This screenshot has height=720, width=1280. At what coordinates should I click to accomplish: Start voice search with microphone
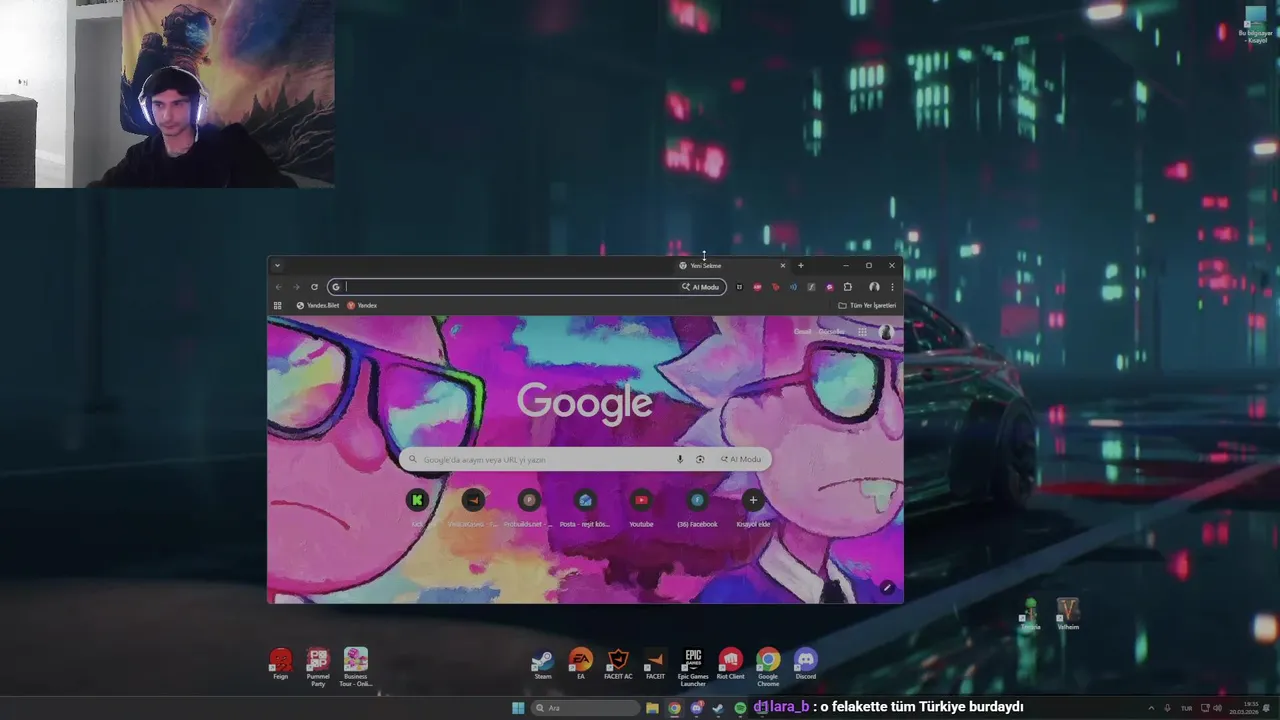[680, 459]
